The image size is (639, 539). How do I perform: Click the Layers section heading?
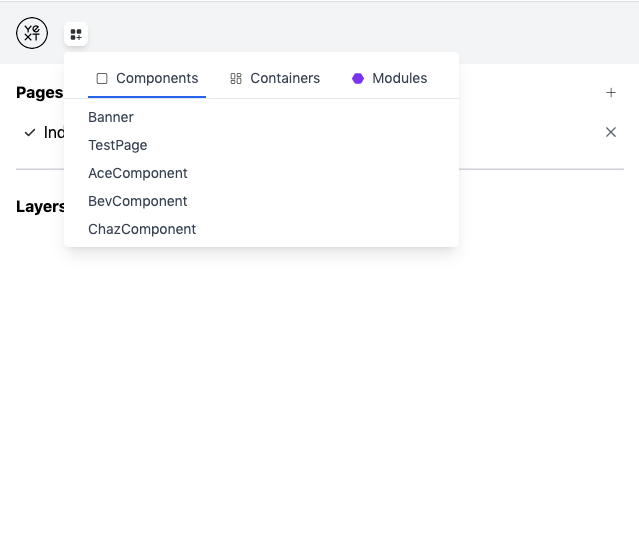(40, 207)
